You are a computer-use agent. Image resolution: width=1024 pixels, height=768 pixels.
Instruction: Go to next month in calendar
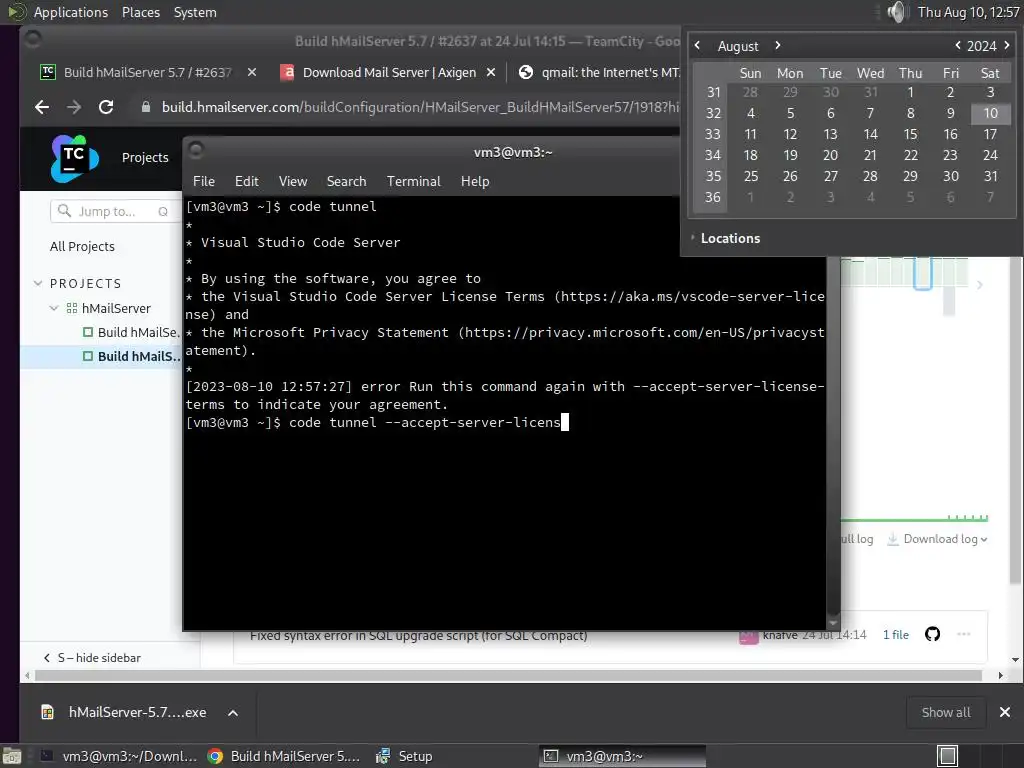tap(777, 46)
